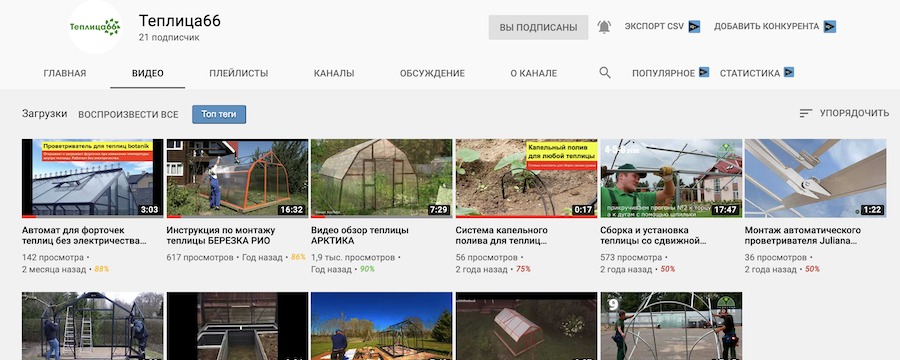Click the blue icon beside Статистика
The height and width of the screenshot is (360, 900).
[789, 72]
